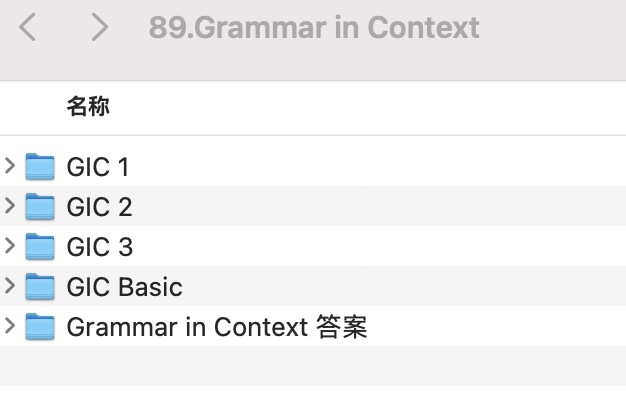
Task: Click the 89.Grammar in Context window title
Action: tap(314, 27)
